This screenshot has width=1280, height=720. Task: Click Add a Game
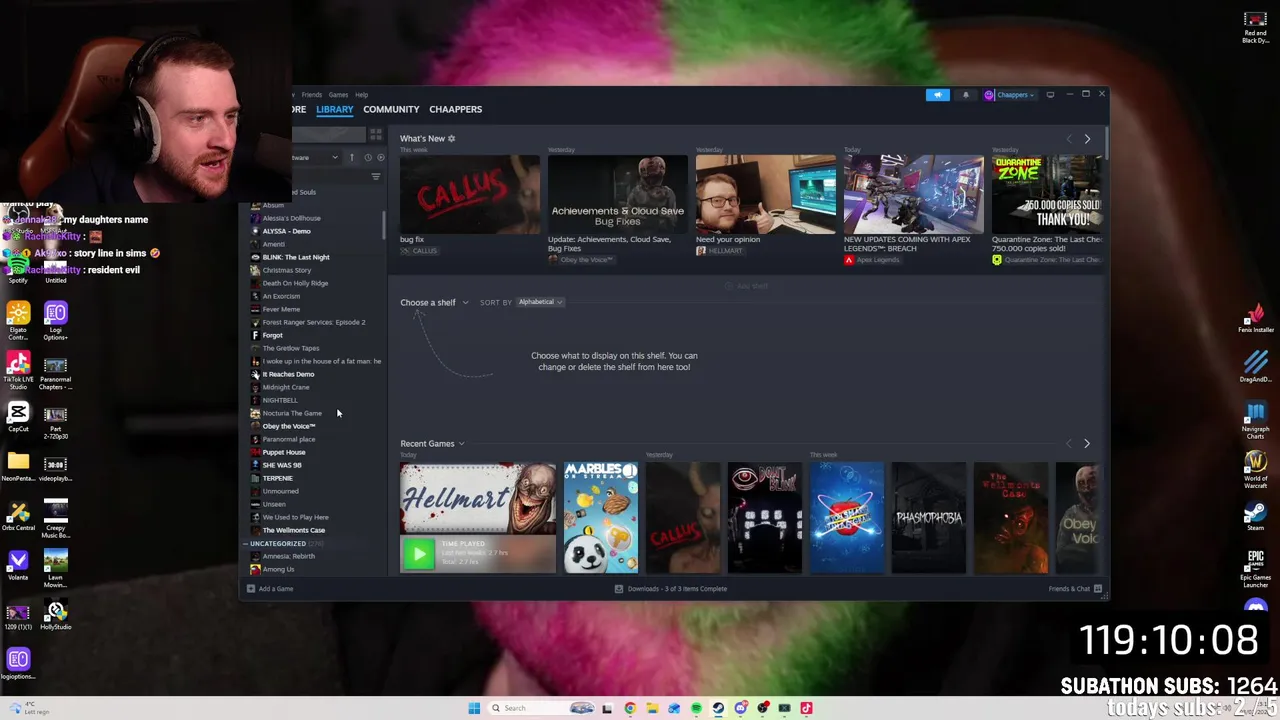point(270,589)
